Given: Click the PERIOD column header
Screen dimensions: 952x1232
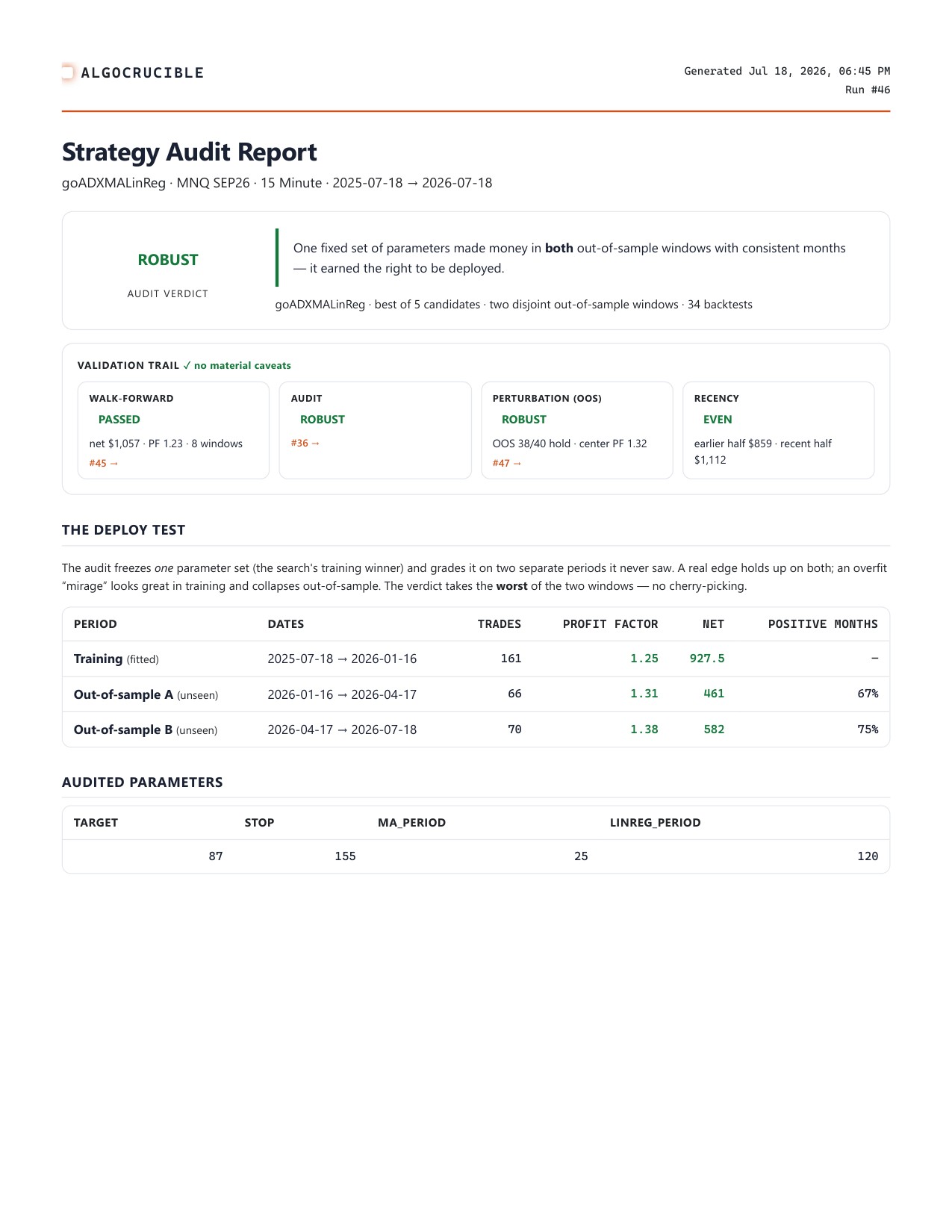Looking at the screenshot, I should coord(96,624).
